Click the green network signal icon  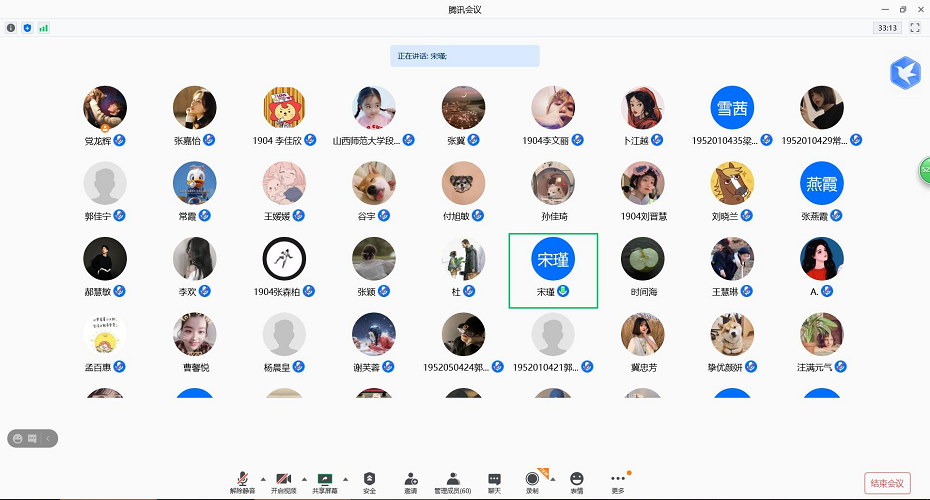pyautogui.click(x=43, y=28)
